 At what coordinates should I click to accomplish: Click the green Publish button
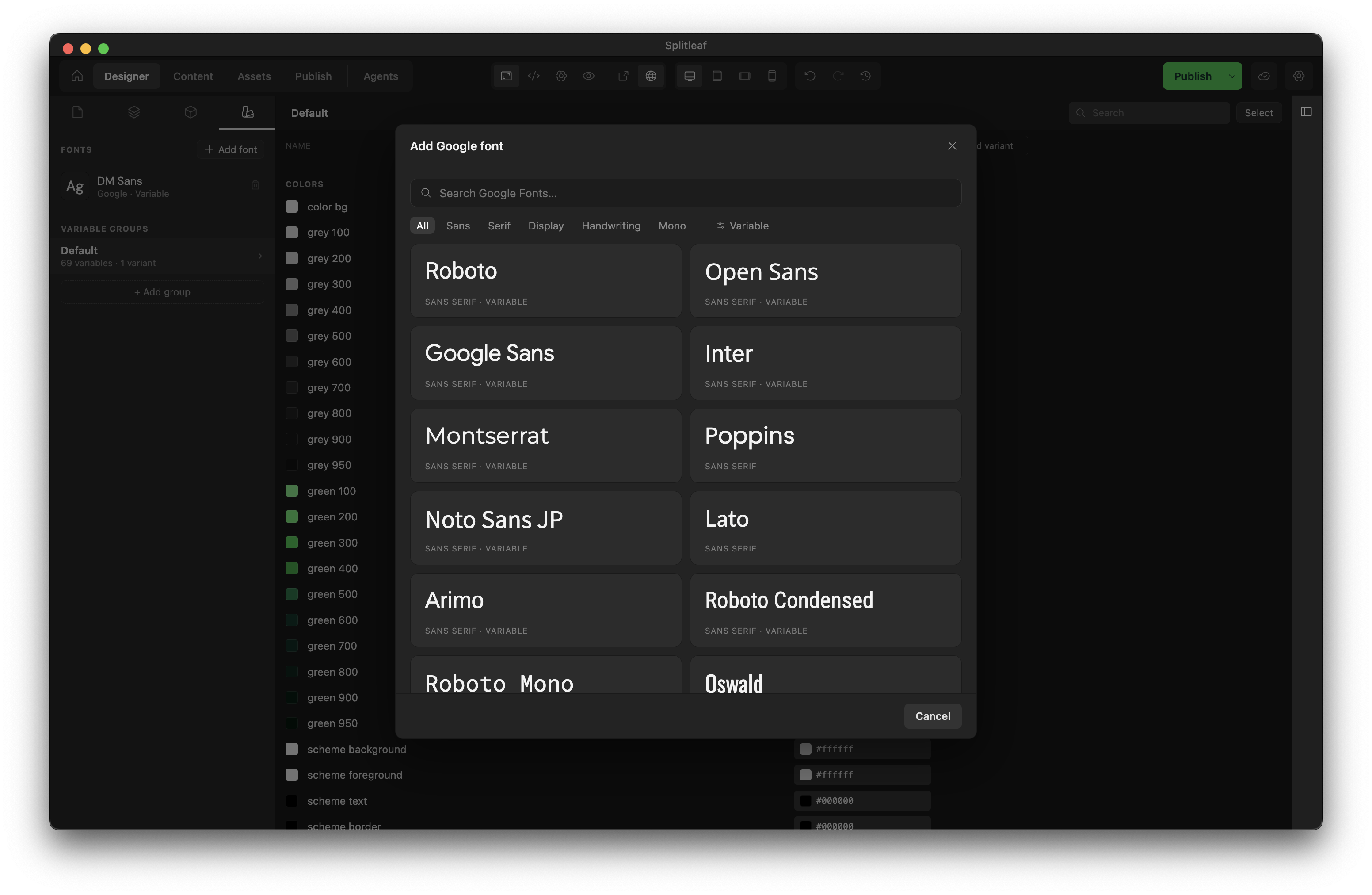tap(1192, 76)
